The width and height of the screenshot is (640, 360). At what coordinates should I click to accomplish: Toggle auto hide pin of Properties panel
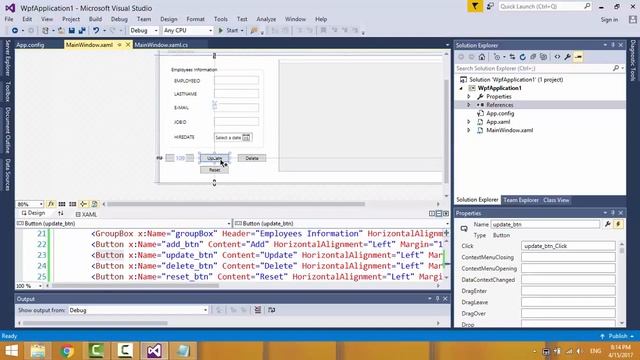[x=613, y=213]
